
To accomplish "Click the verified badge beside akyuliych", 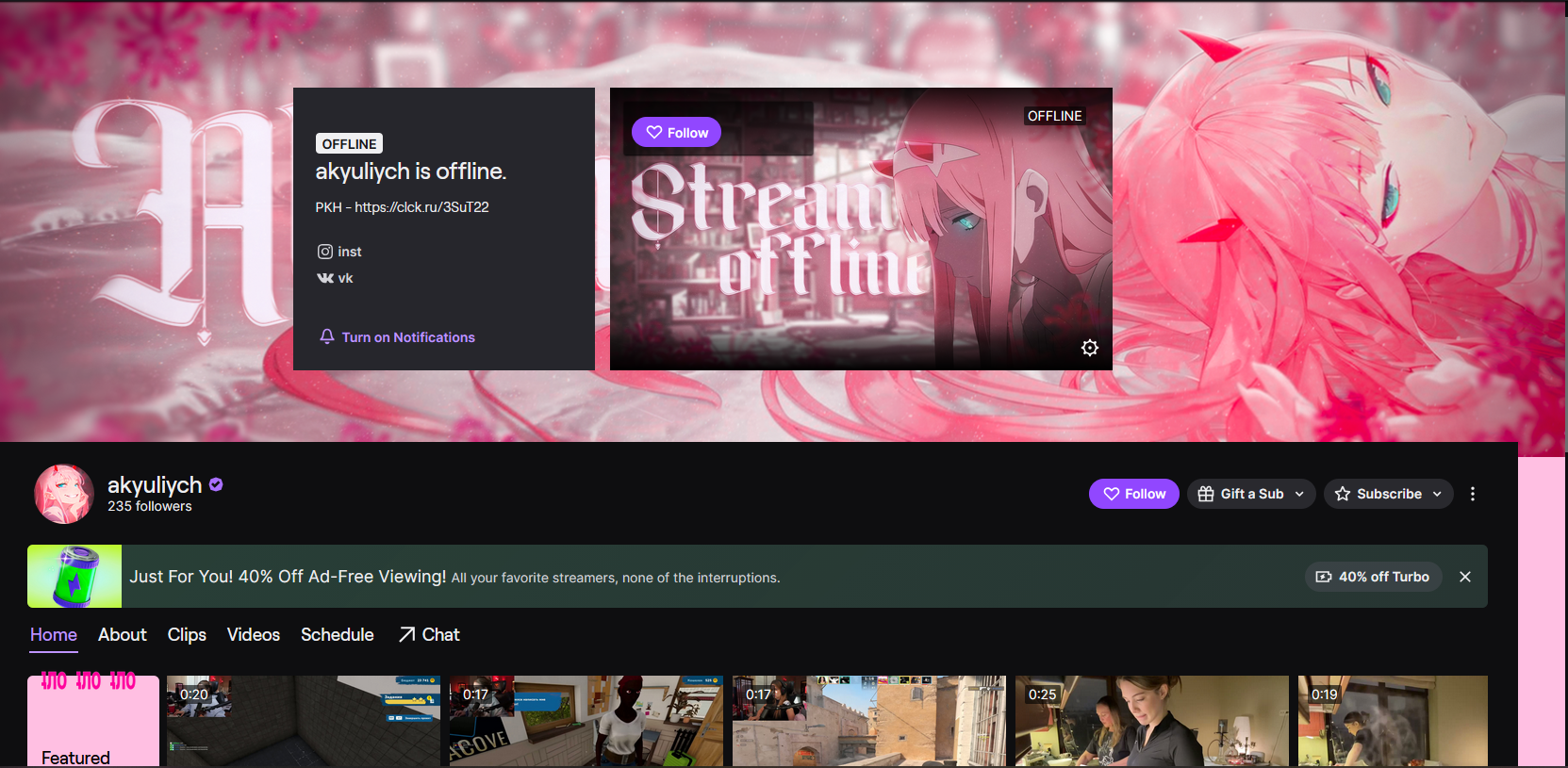I will (216, 484).
